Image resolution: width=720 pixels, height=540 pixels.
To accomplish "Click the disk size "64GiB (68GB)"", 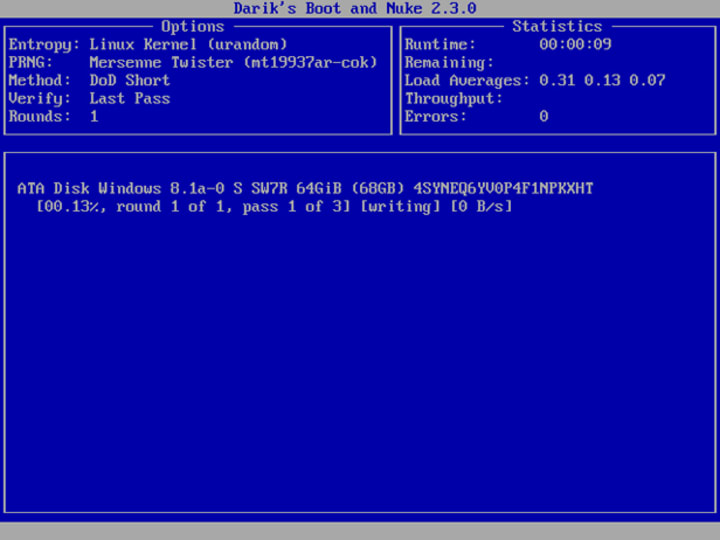I will tap(350, 189).
